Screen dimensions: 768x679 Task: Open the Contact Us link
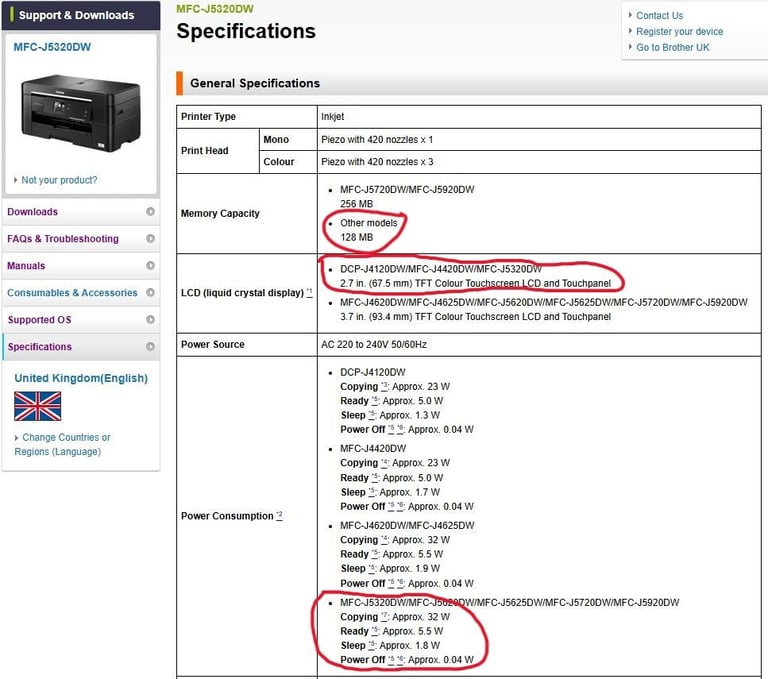(x=659, y=16)
